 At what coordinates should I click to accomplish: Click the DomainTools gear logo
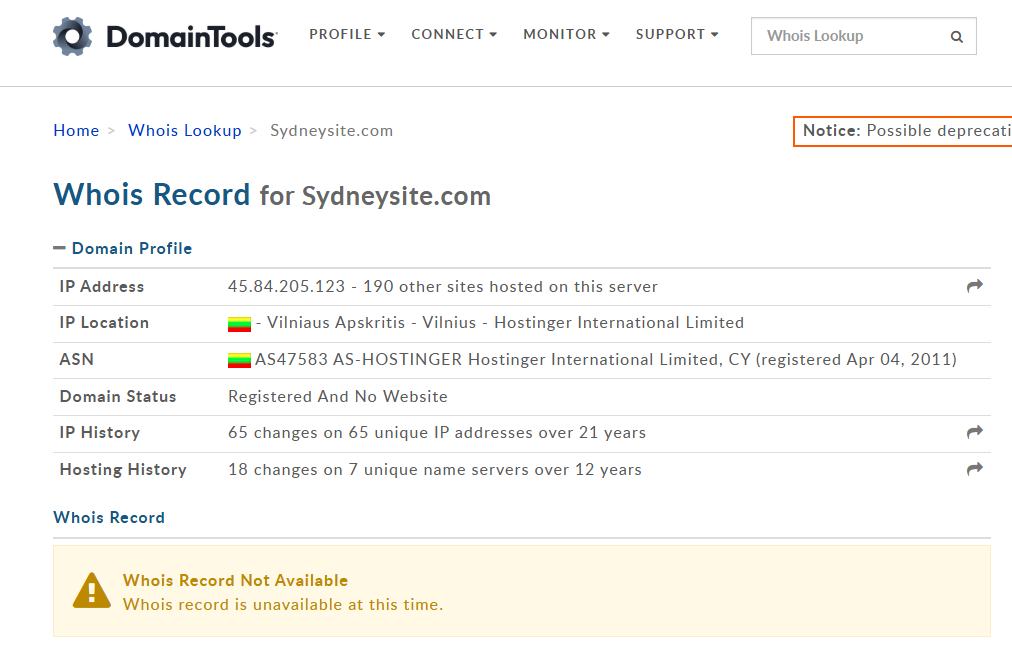pyautogui.click(x=72, y=36)
